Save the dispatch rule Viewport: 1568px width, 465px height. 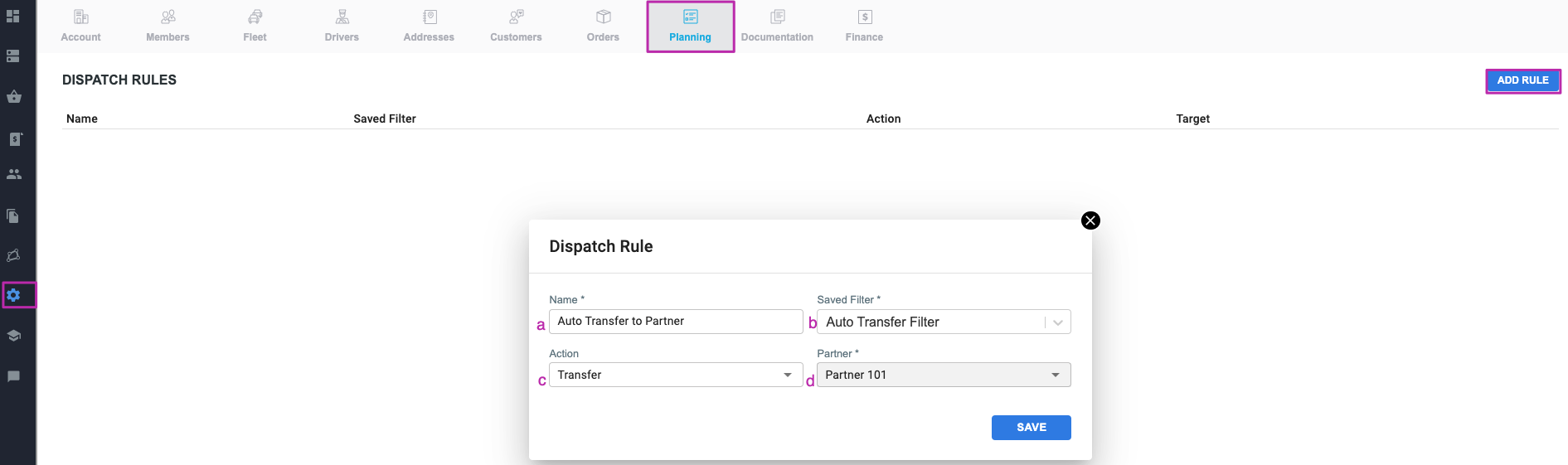(1031, 428)
